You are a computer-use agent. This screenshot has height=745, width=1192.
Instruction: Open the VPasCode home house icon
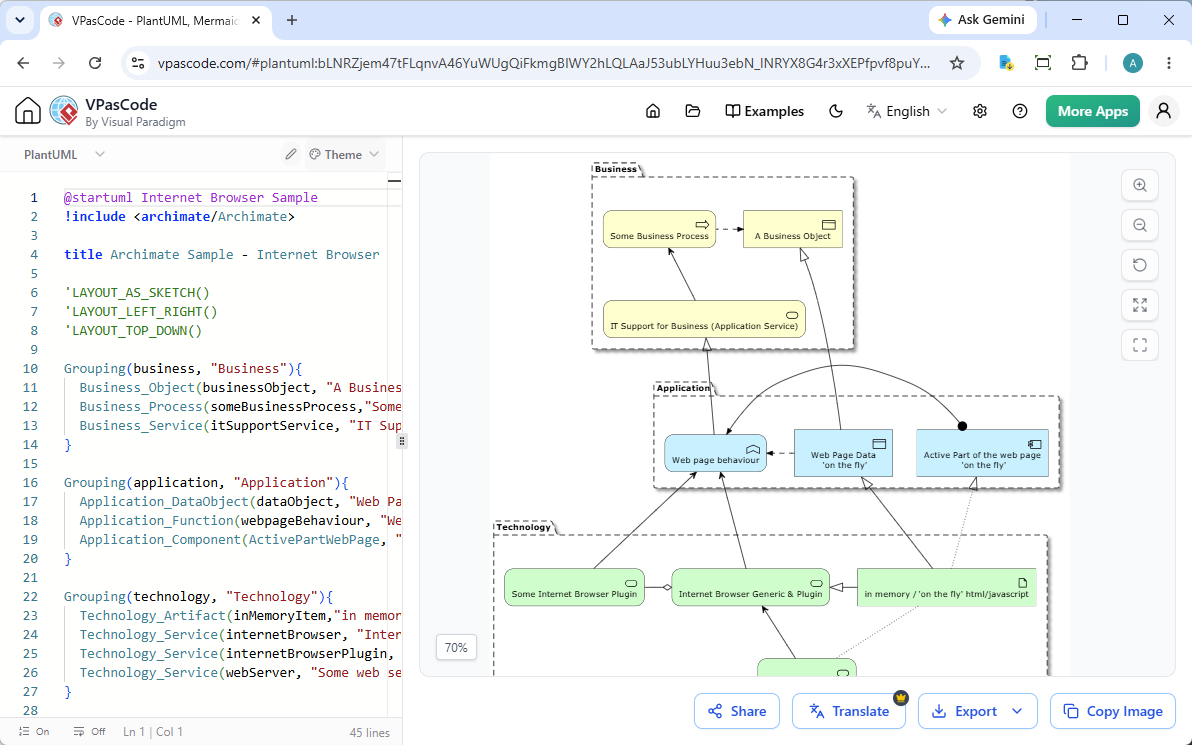(27, 111)
